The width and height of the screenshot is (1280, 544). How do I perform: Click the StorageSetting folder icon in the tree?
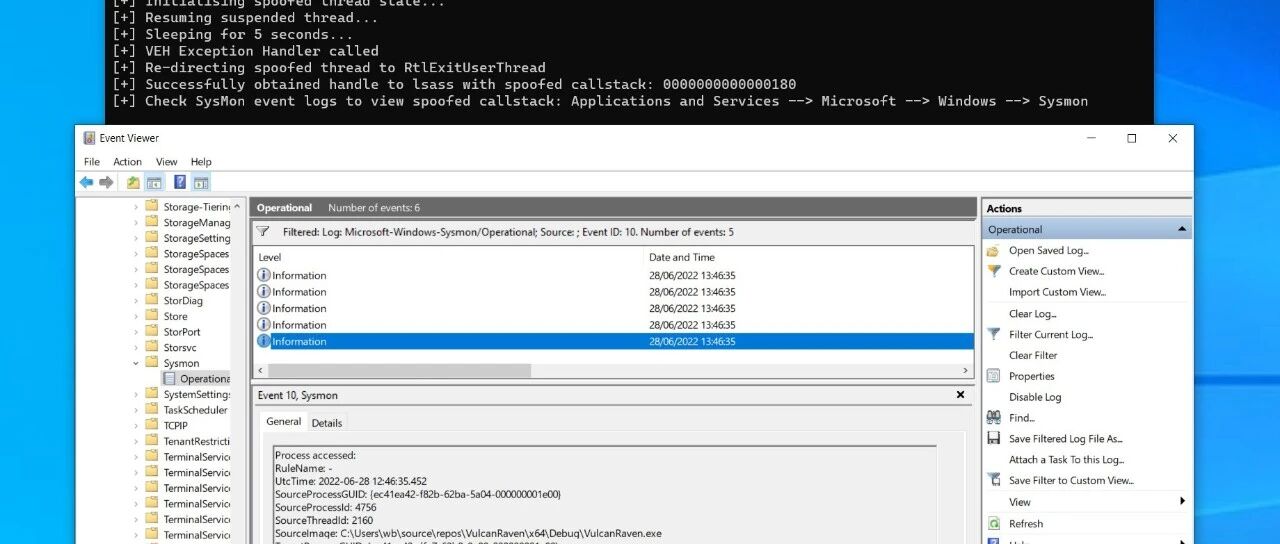coord(152,238)
